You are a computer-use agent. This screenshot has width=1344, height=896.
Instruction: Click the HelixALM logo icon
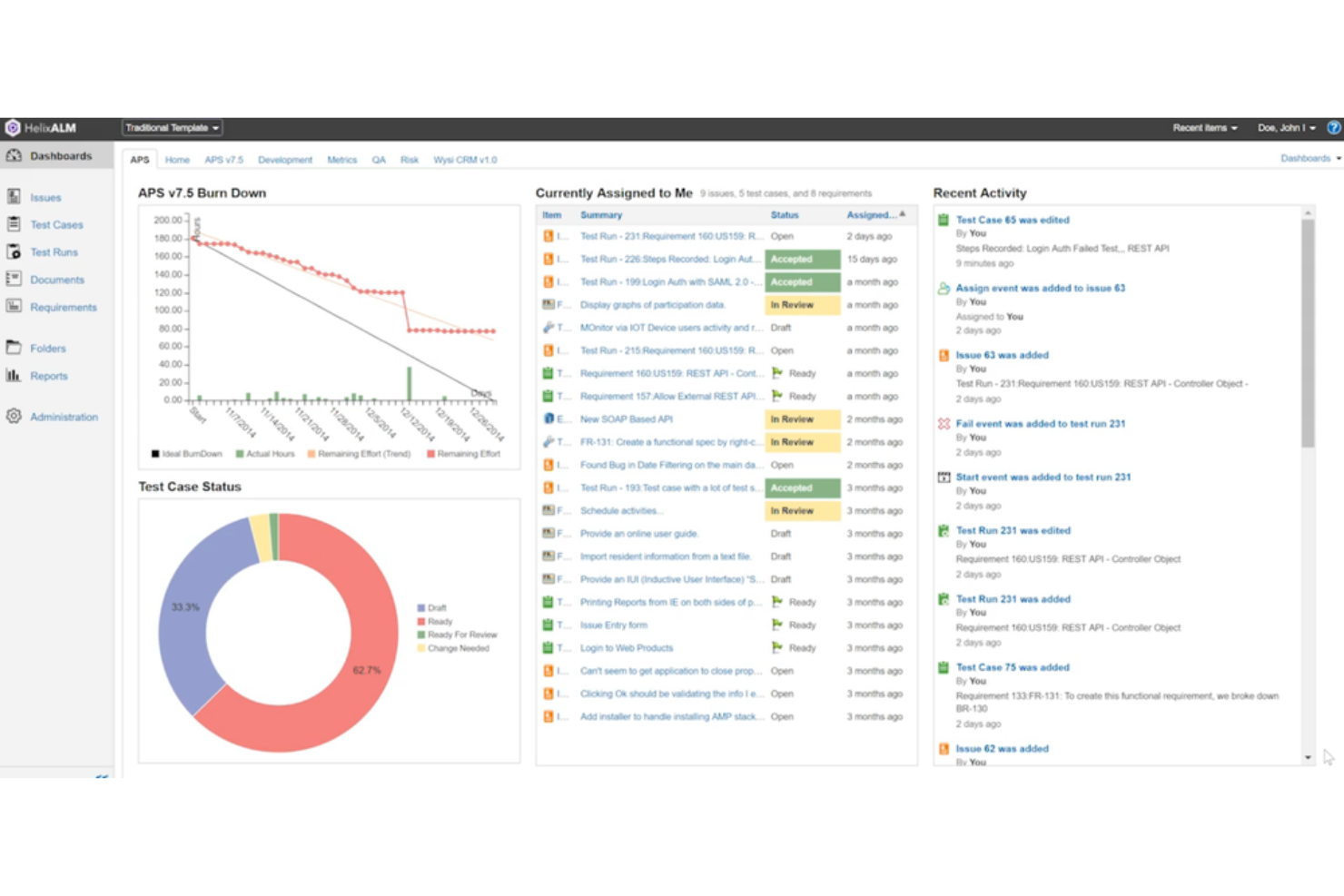coord(13,128)
